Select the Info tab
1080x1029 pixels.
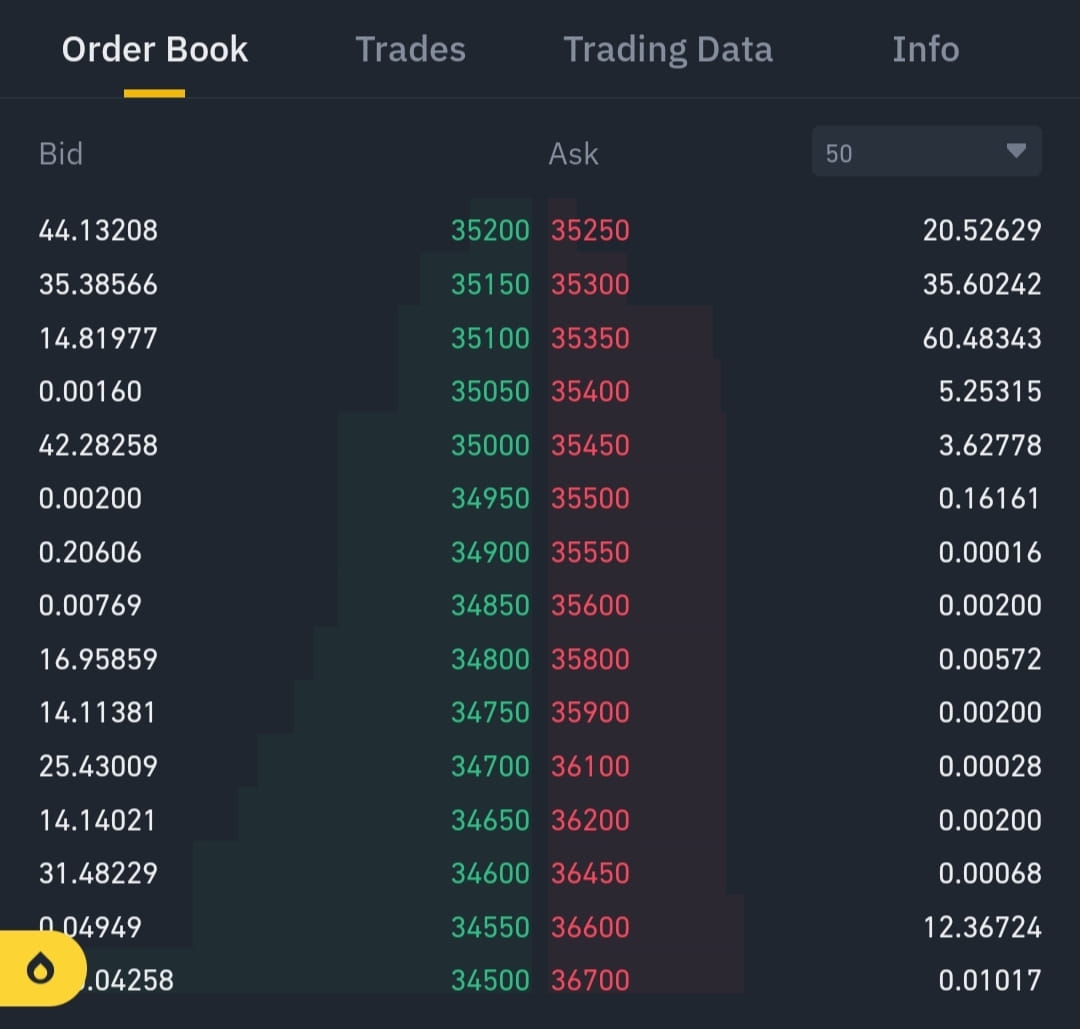pos(925,48)
